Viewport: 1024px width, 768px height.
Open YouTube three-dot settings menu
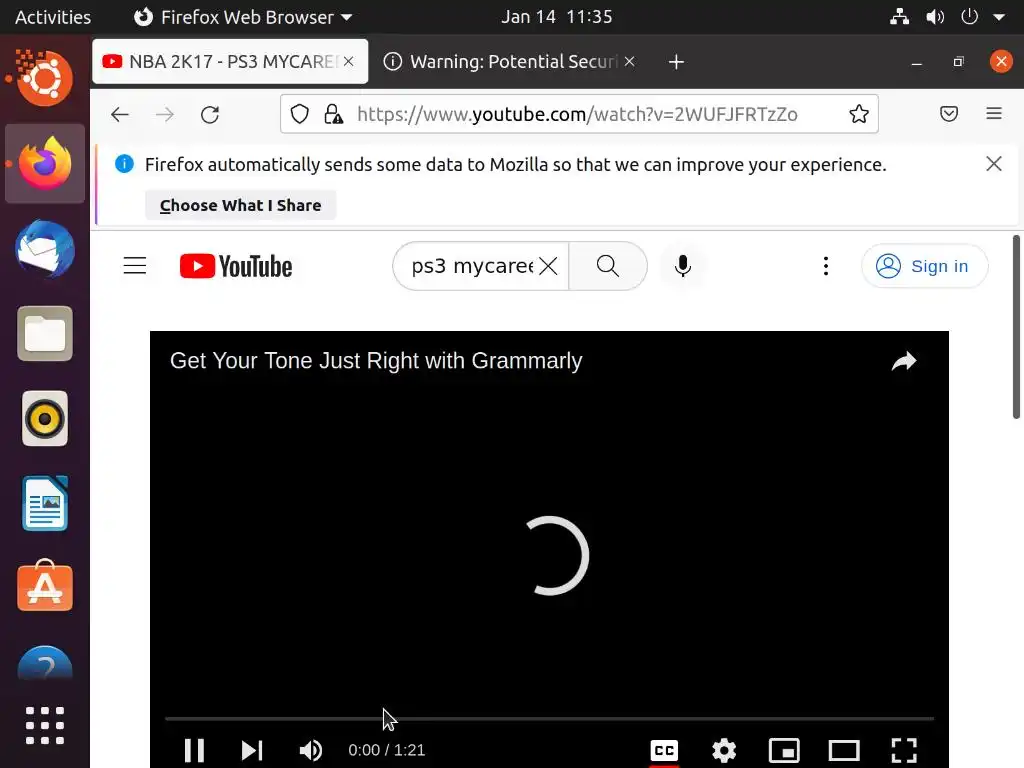(826, 266)
